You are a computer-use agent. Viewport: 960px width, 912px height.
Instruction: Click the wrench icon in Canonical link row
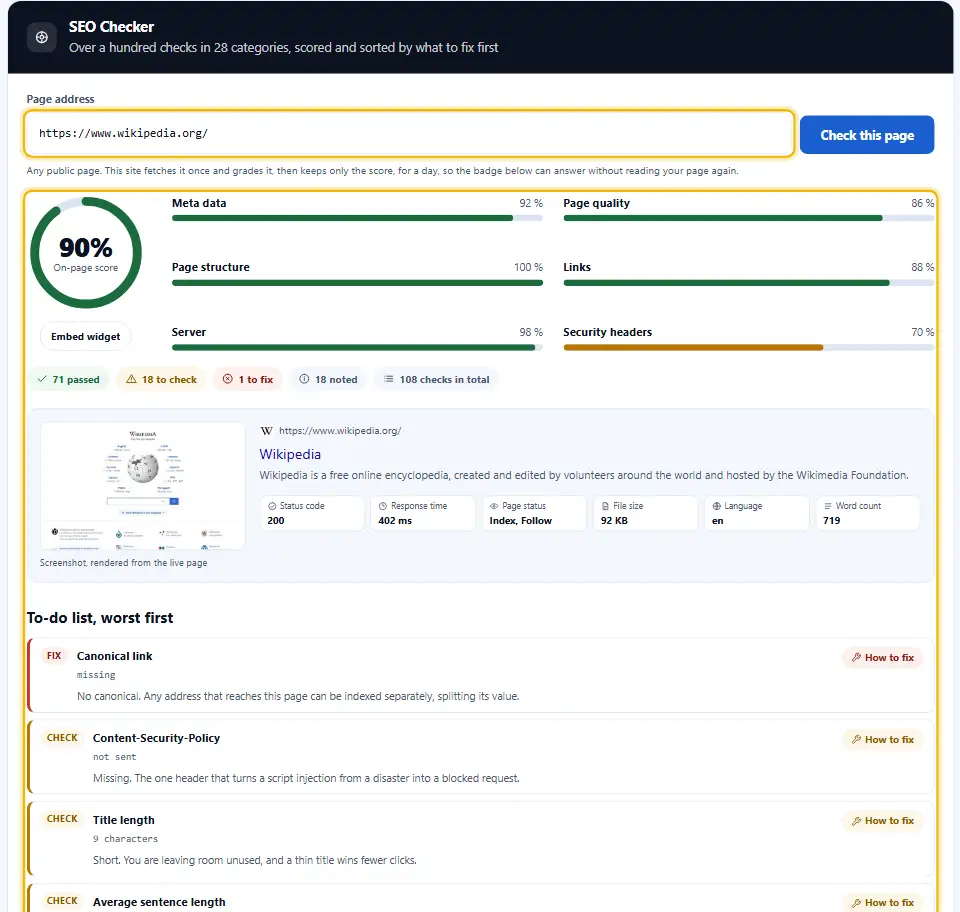pos(857,657)
